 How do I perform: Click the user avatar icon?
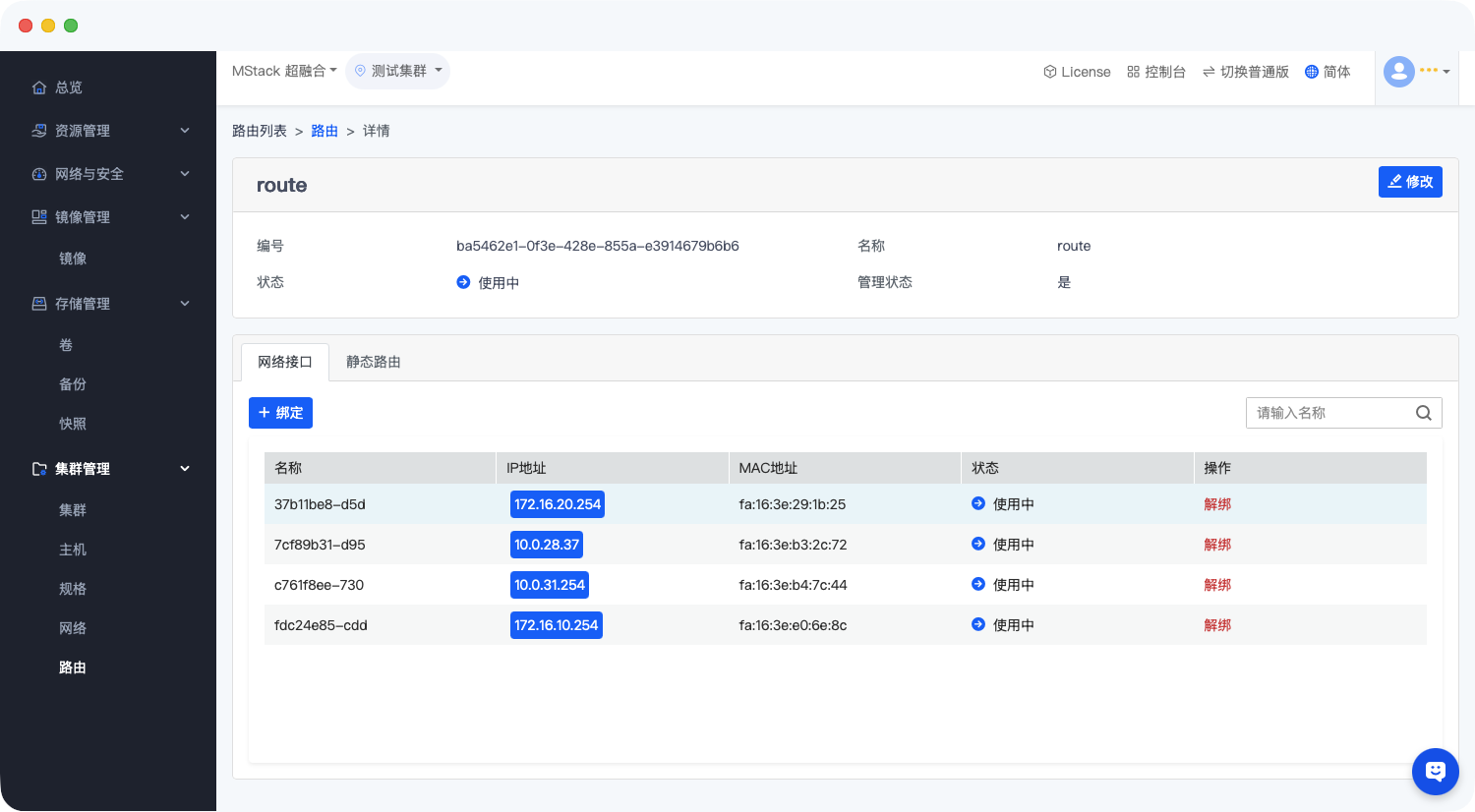[1398, 72]
